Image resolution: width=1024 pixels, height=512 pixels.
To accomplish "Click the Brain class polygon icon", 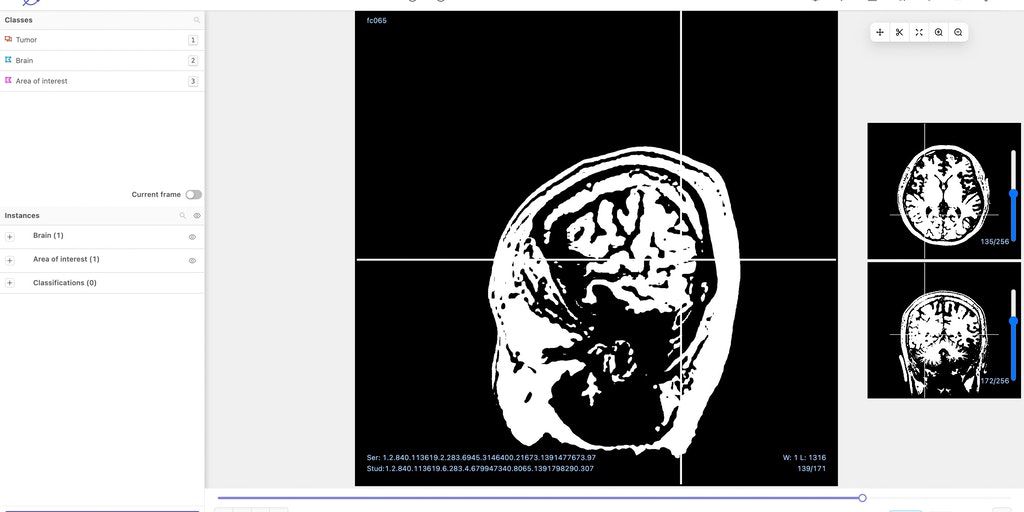I will (8, 60).
